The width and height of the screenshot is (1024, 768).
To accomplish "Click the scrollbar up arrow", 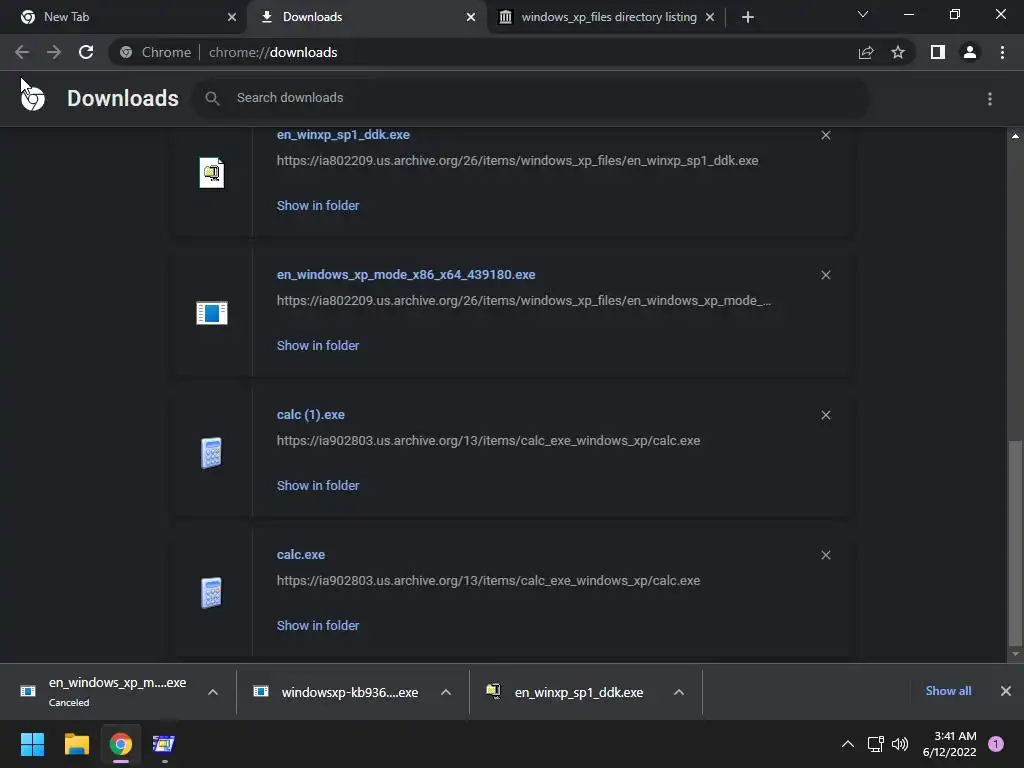I will tap(1015, 136).
